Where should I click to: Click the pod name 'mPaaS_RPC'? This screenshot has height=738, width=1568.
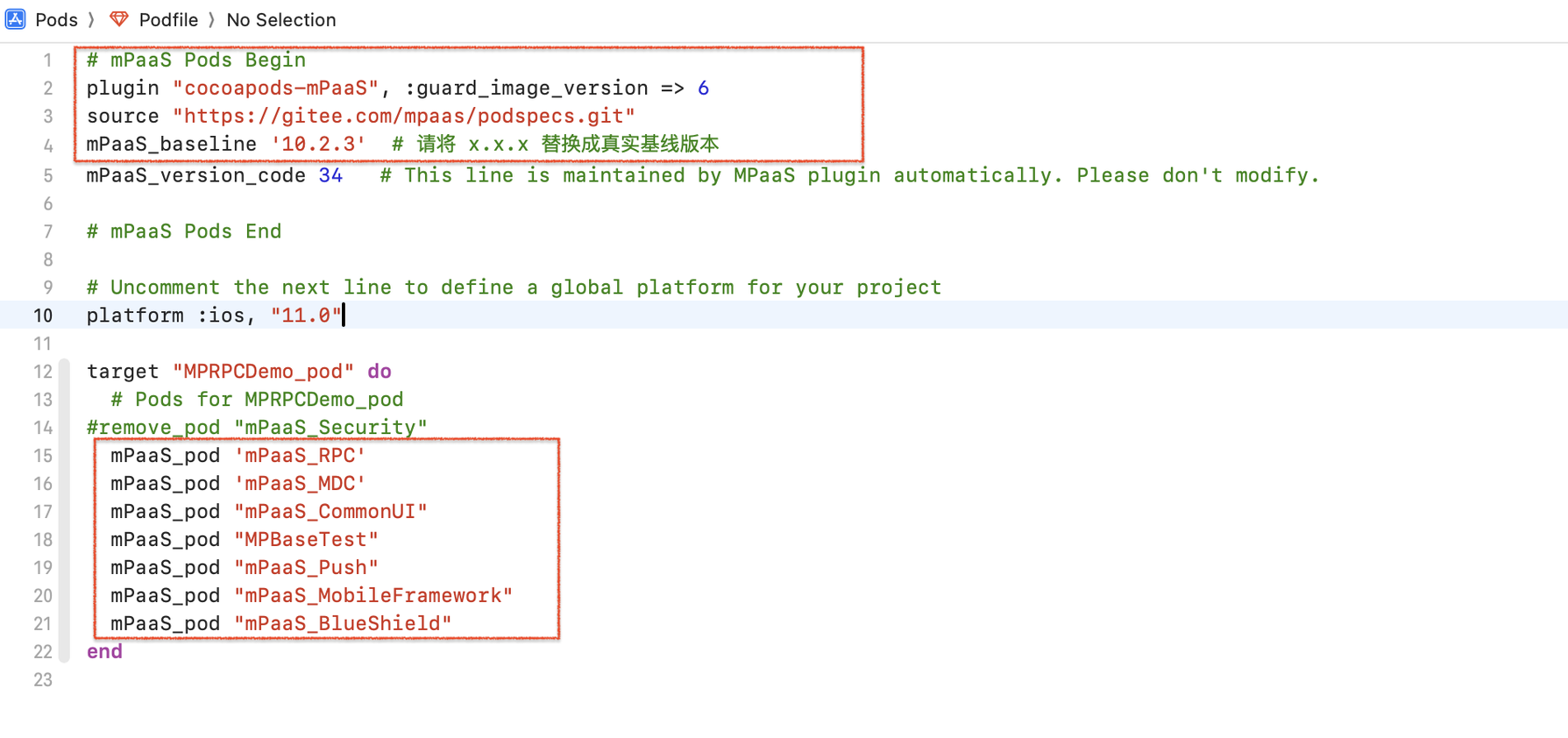tap(300, 456)
